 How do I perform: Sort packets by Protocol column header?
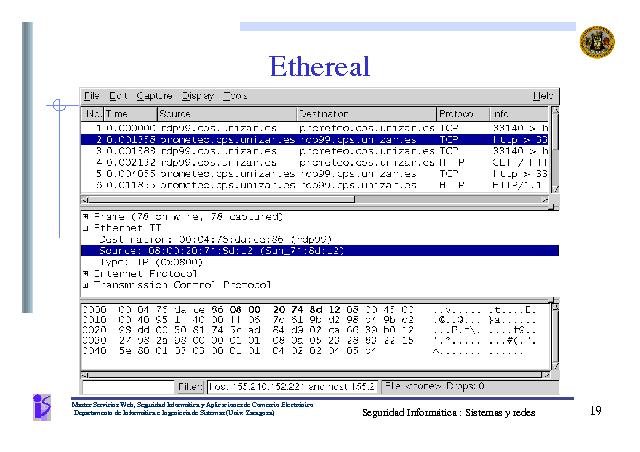click(463, 114)
